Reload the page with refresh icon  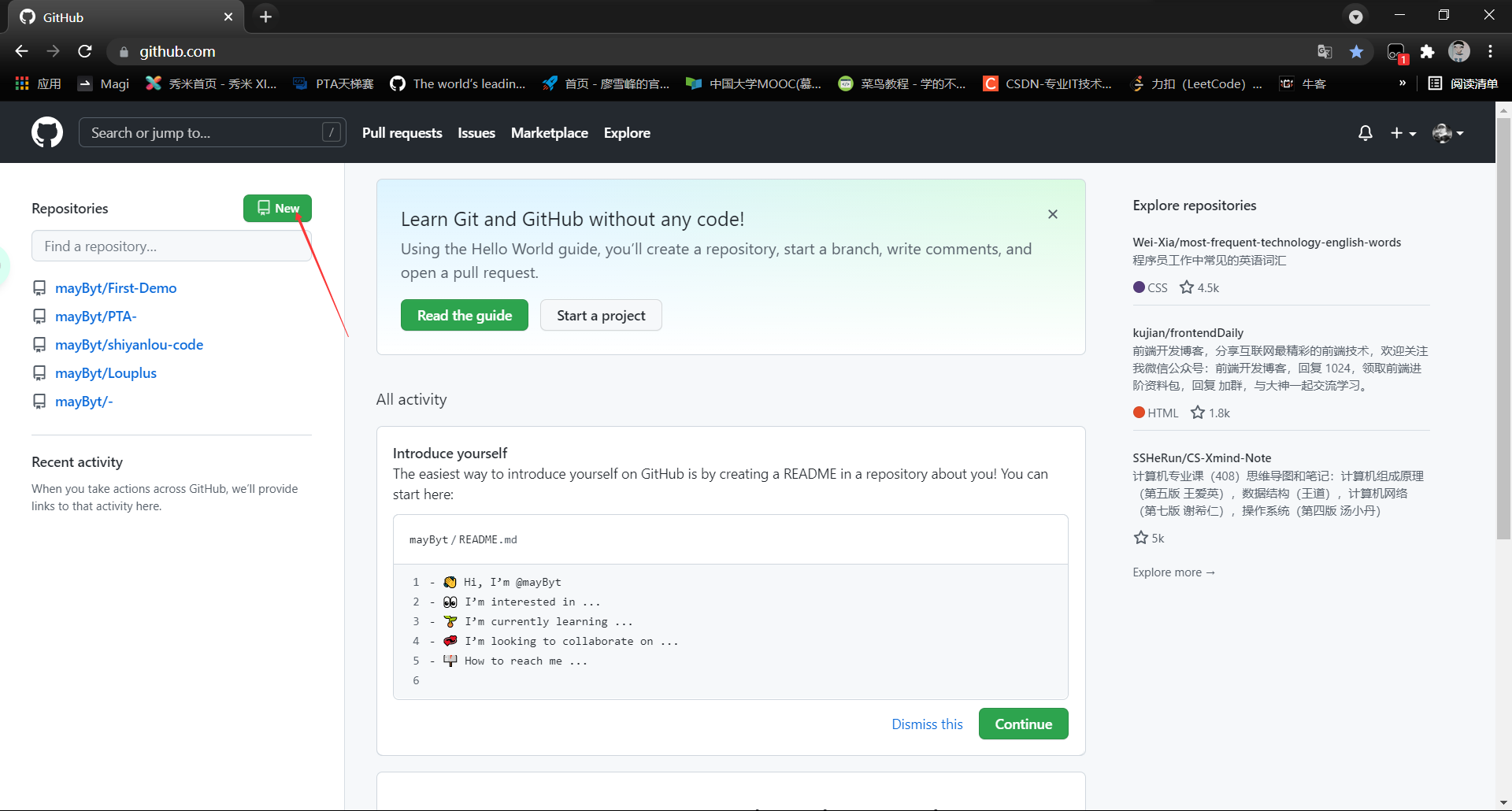(x=85, y=51)
